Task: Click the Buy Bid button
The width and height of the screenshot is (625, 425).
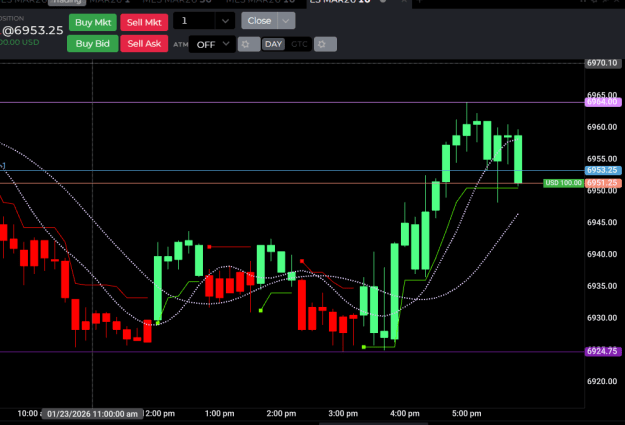Action: coord(92,43)
